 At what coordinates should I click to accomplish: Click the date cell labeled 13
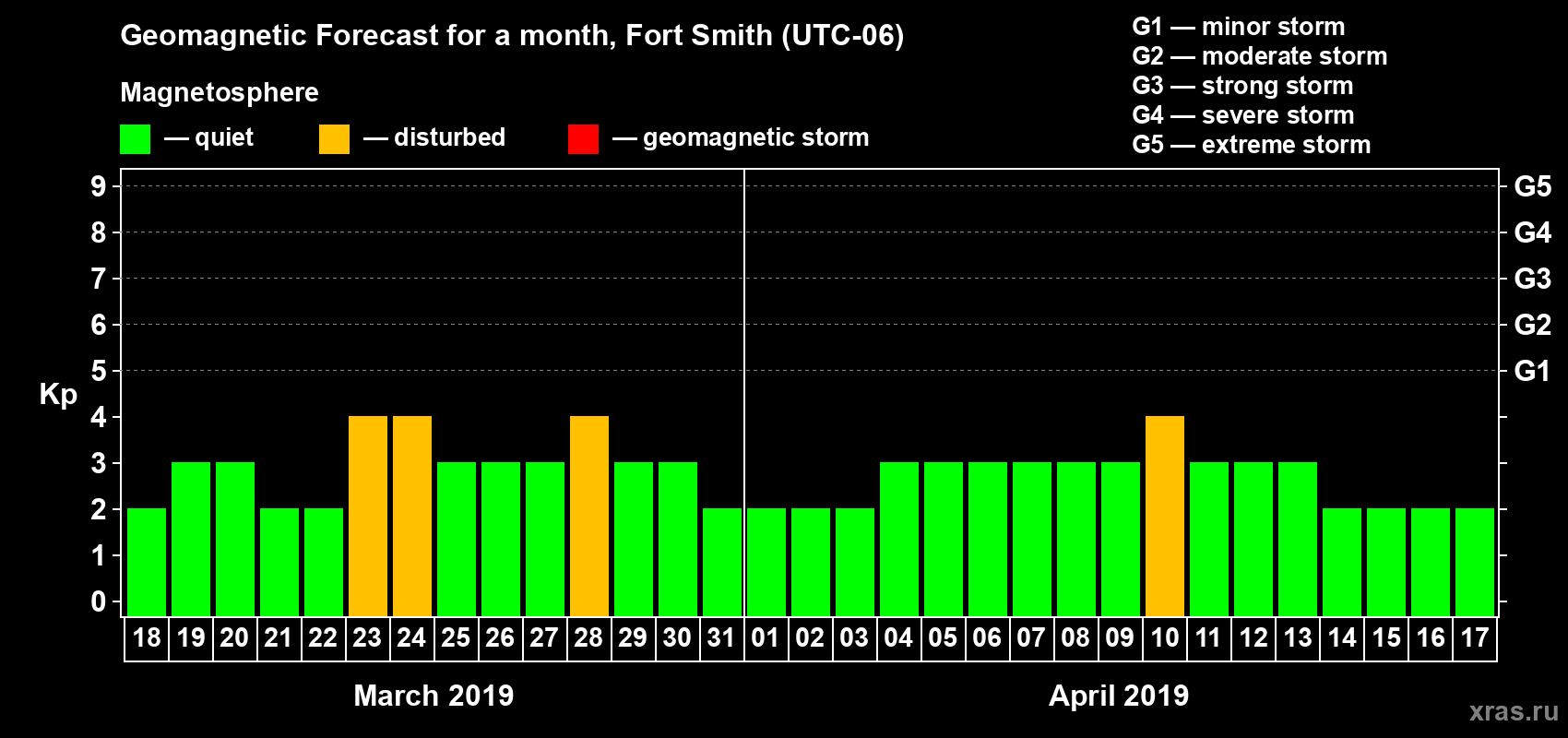[1298, 638]
